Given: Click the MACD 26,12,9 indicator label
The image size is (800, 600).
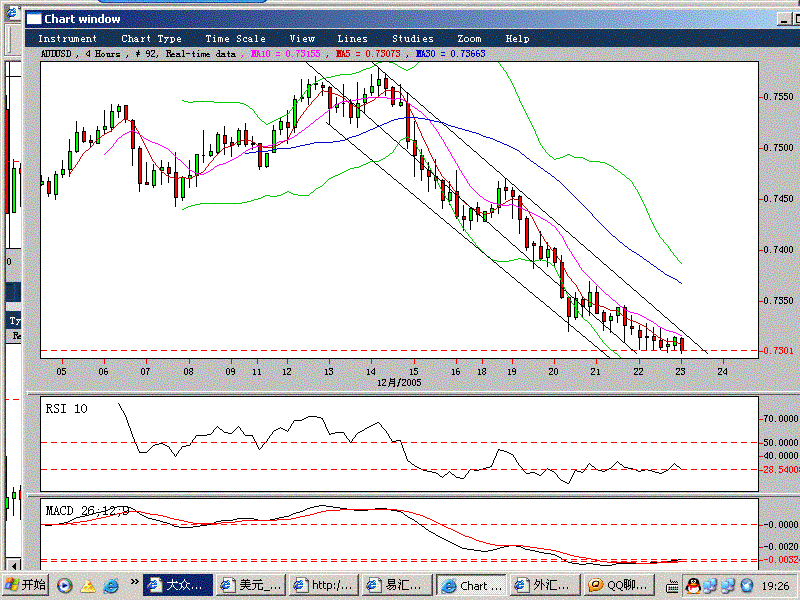Looking at the screenshot, I should point(87,511).
